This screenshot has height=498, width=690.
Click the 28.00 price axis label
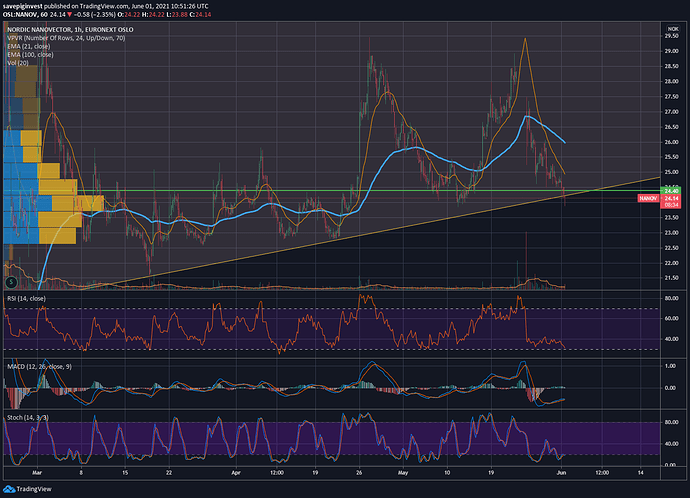tap(672, 81)
